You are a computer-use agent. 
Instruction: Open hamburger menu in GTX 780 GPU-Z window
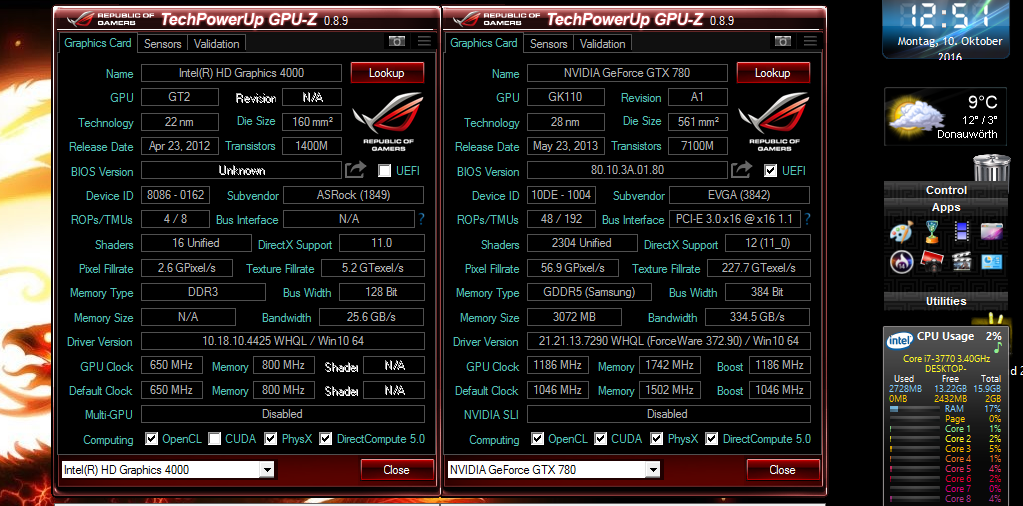[x=811, y=42]
